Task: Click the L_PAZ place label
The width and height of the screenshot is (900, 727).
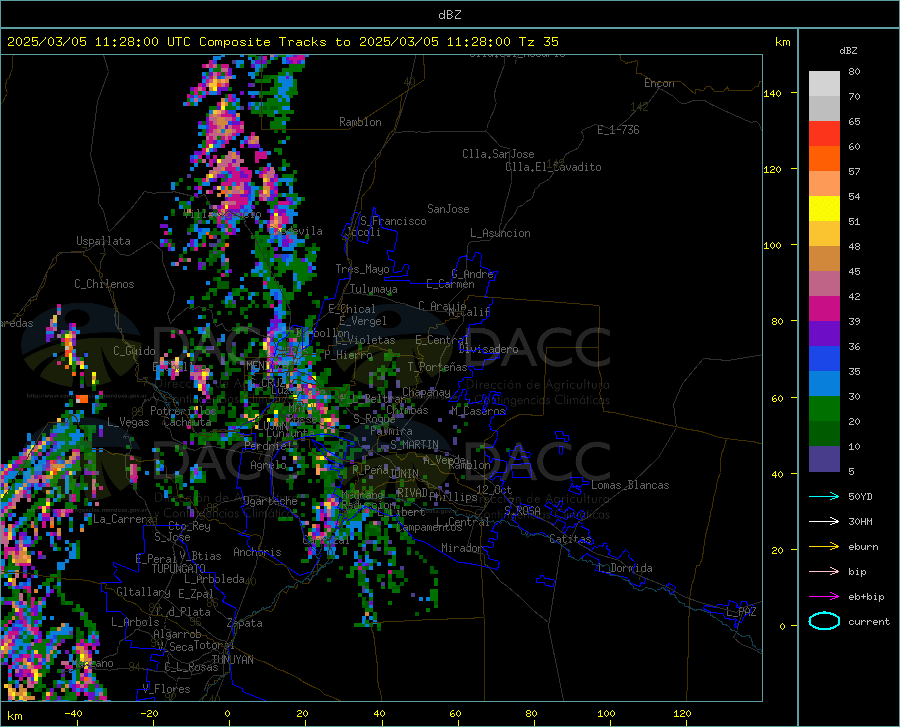Action: click(x=741, y=612)
